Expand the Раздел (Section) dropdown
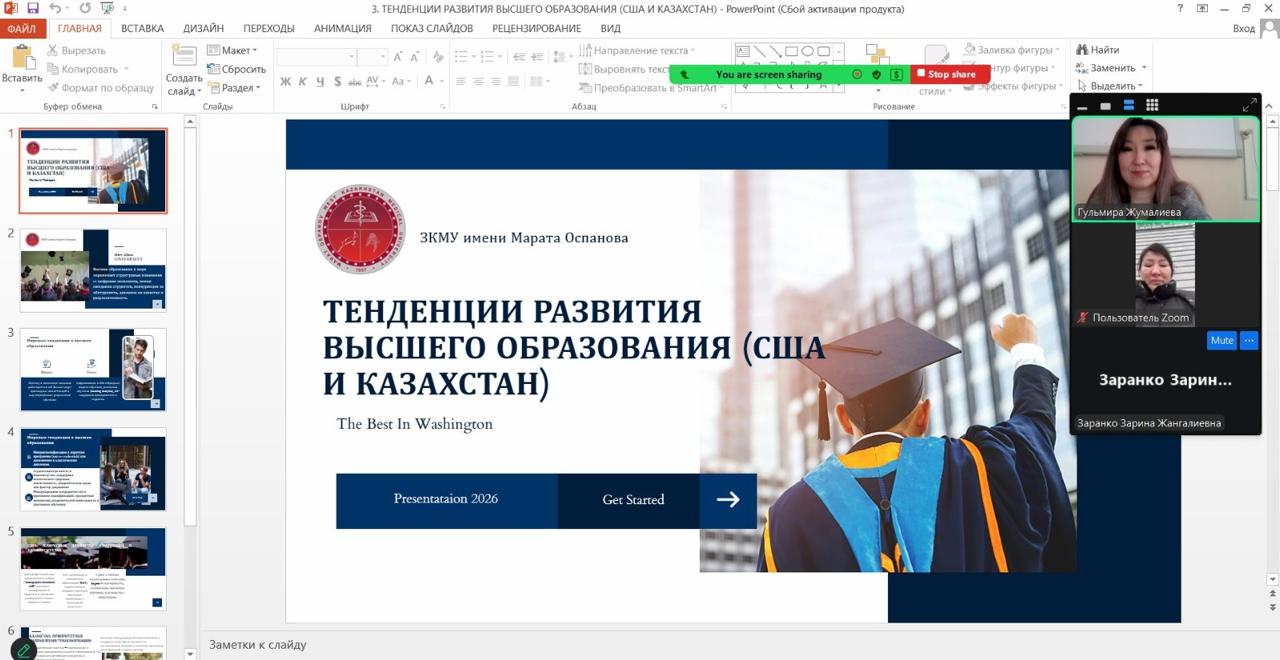The width and height of the screenshot is (1280, 660). click(x=235, y=88)
